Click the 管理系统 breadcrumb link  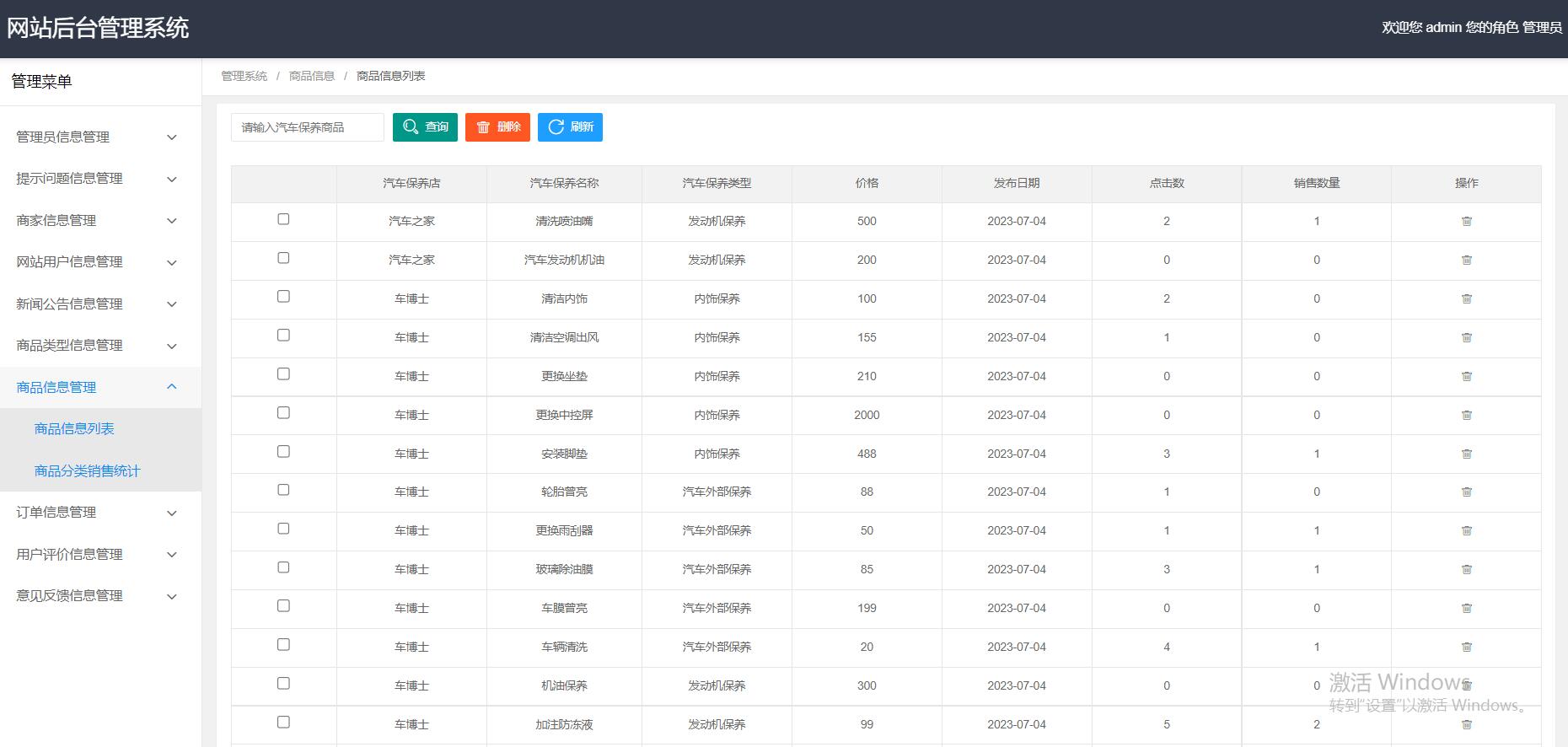pyautogui.click(x=244, y=76)
